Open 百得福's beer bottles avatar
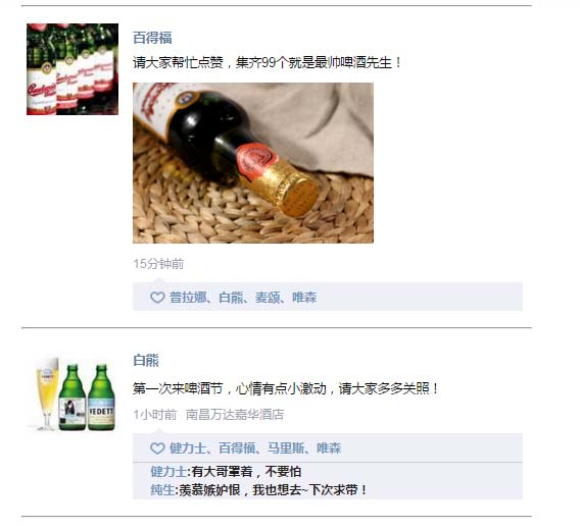The image size is (580, 529). point(72,69)
